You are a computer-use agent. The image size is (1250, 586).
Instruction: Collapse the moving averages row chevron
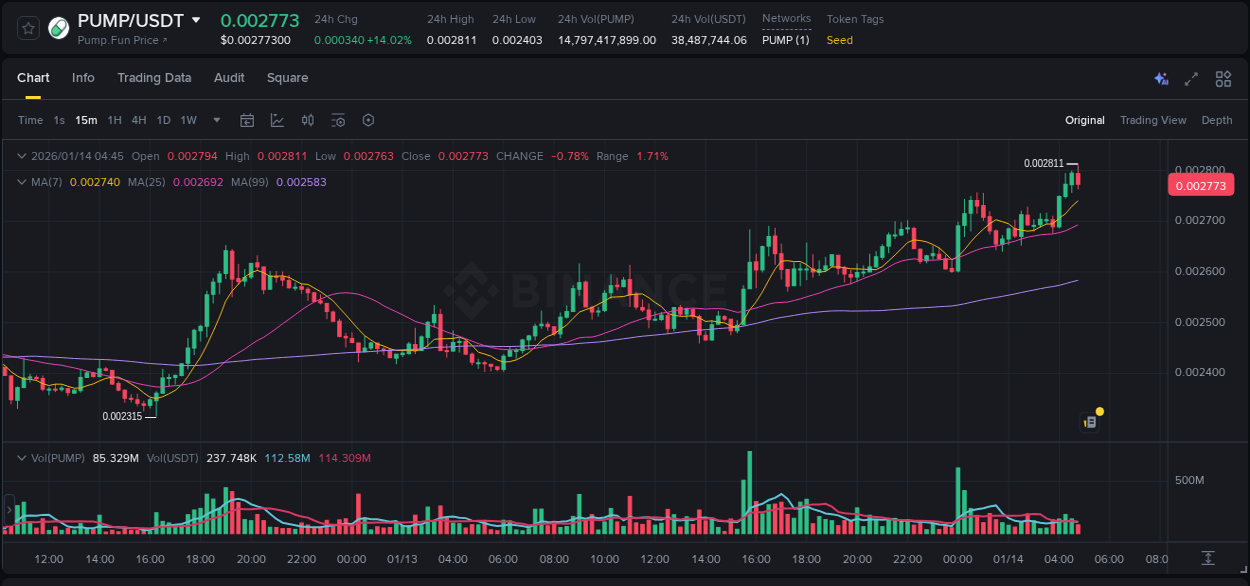(x=21, y=182)
